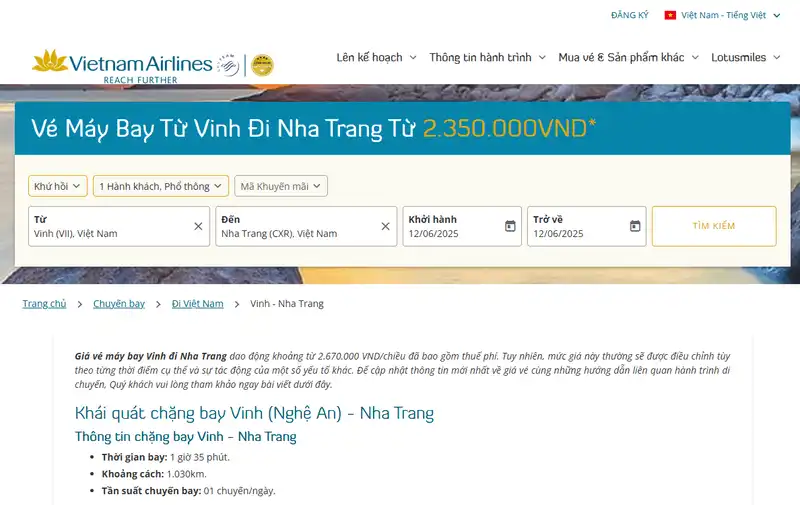Click the ĐĂNG KÝ link
This screenshot has height=505, width=800.
630,15
